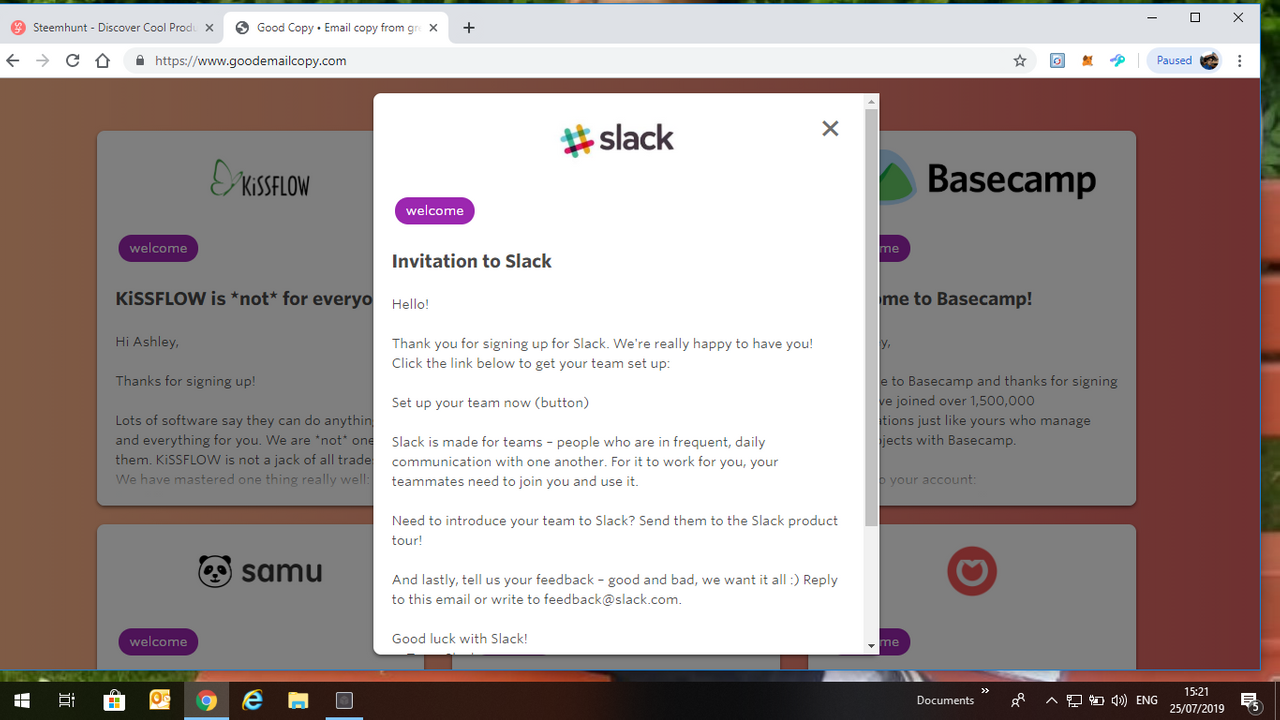Open a new browser tab
1280x720 pixels.
(469, 28)
